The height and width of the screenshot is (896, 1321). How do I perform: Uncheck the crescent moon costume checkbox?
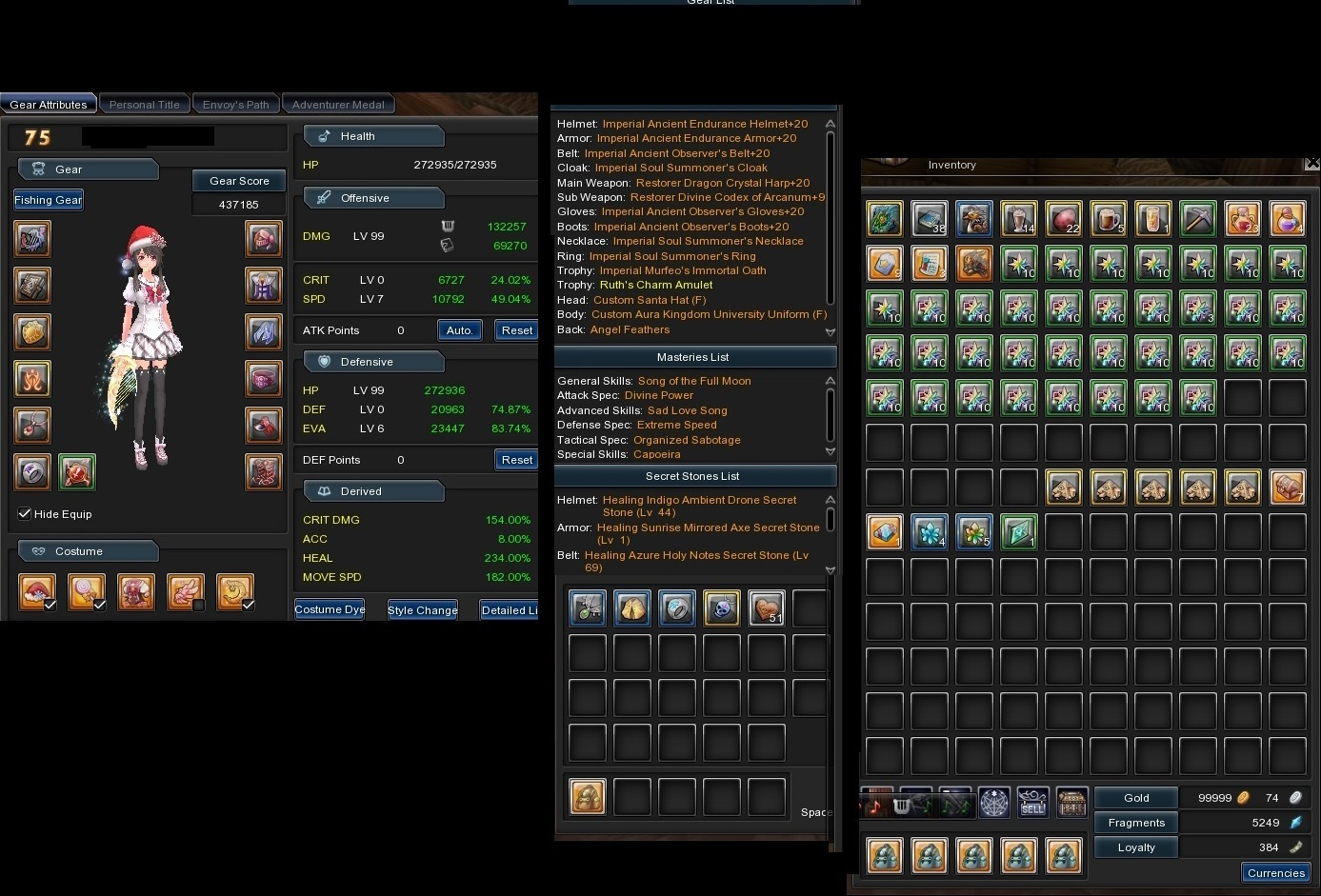249,605
